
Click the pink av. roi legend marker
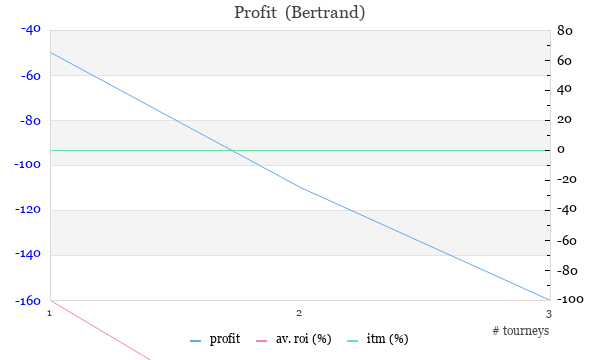point(261,340)
